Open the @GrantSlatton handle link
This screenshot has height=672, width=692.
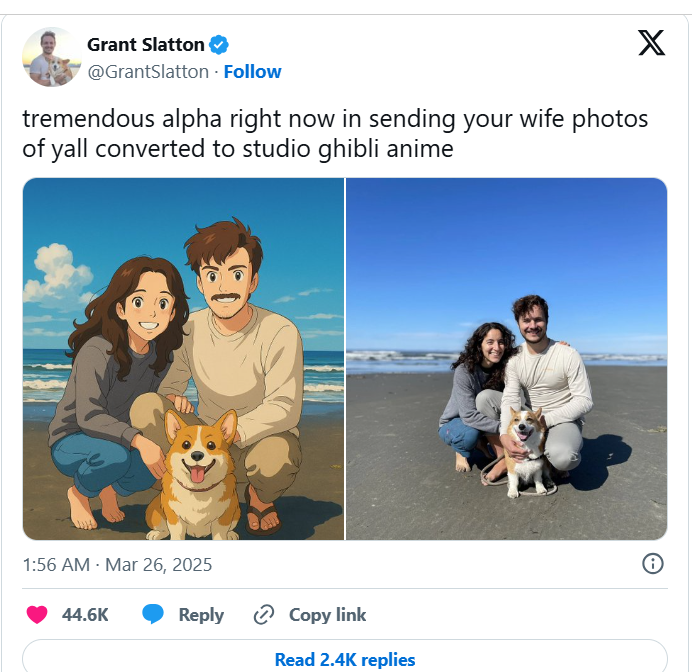148,71
